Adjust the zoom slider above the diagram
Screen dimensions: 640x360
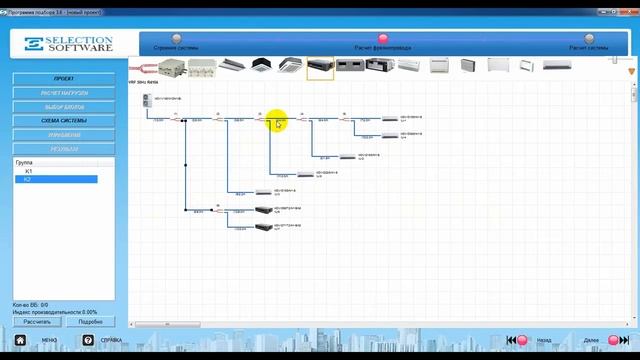[615, 60]
